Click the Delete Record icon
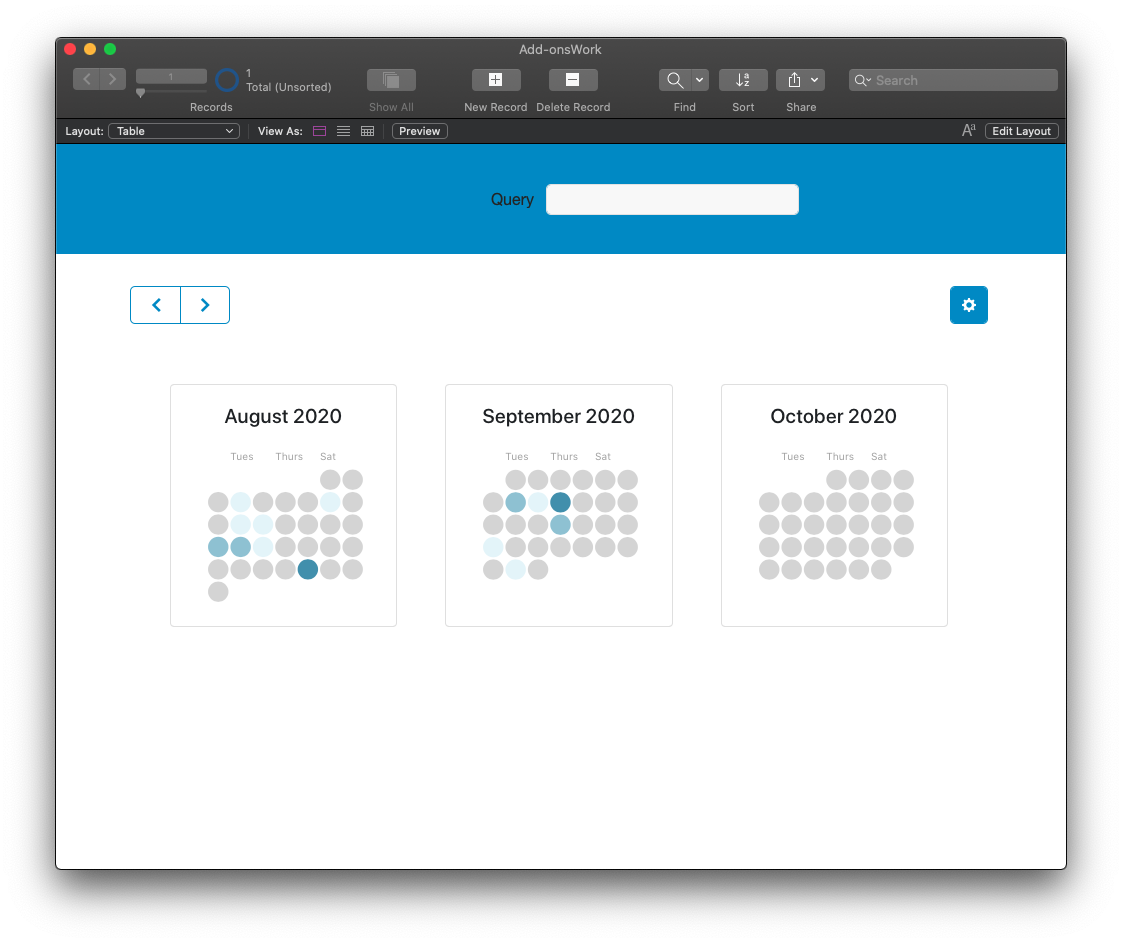Image resolution: width=1122 pixels, height=943 pixels. [x=572, y=79]
